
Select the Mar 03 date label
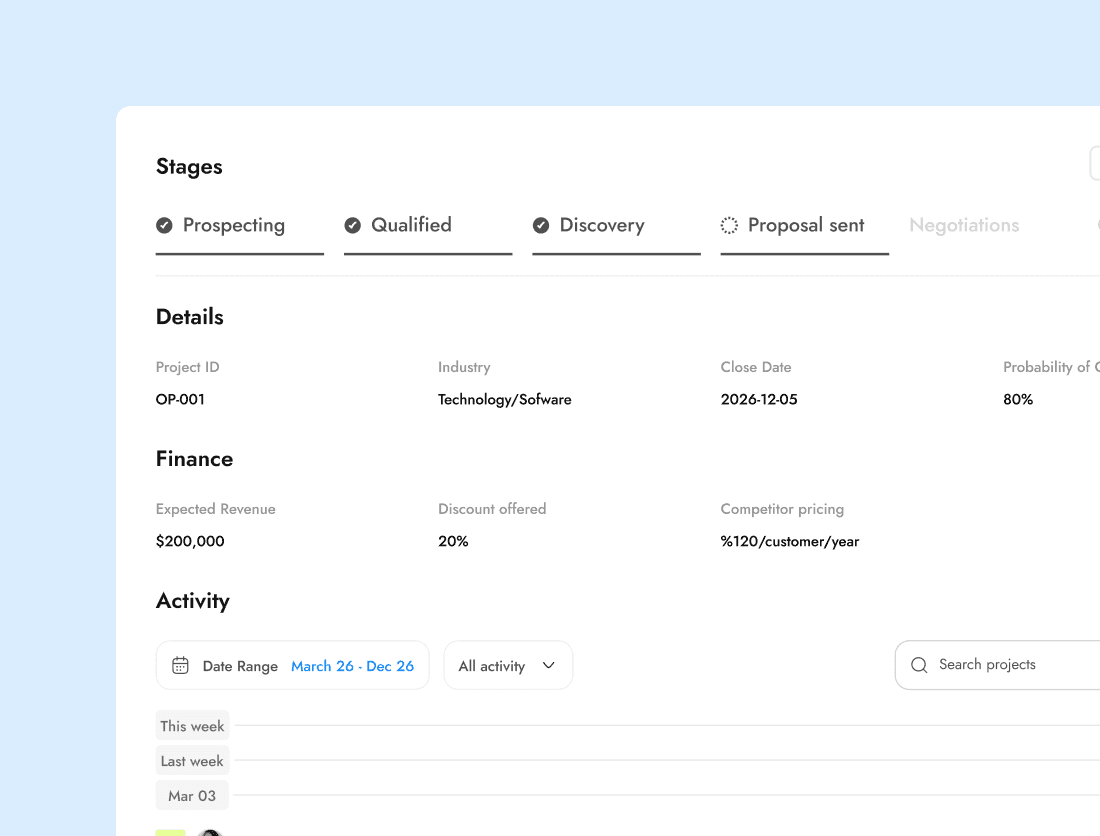192,795
